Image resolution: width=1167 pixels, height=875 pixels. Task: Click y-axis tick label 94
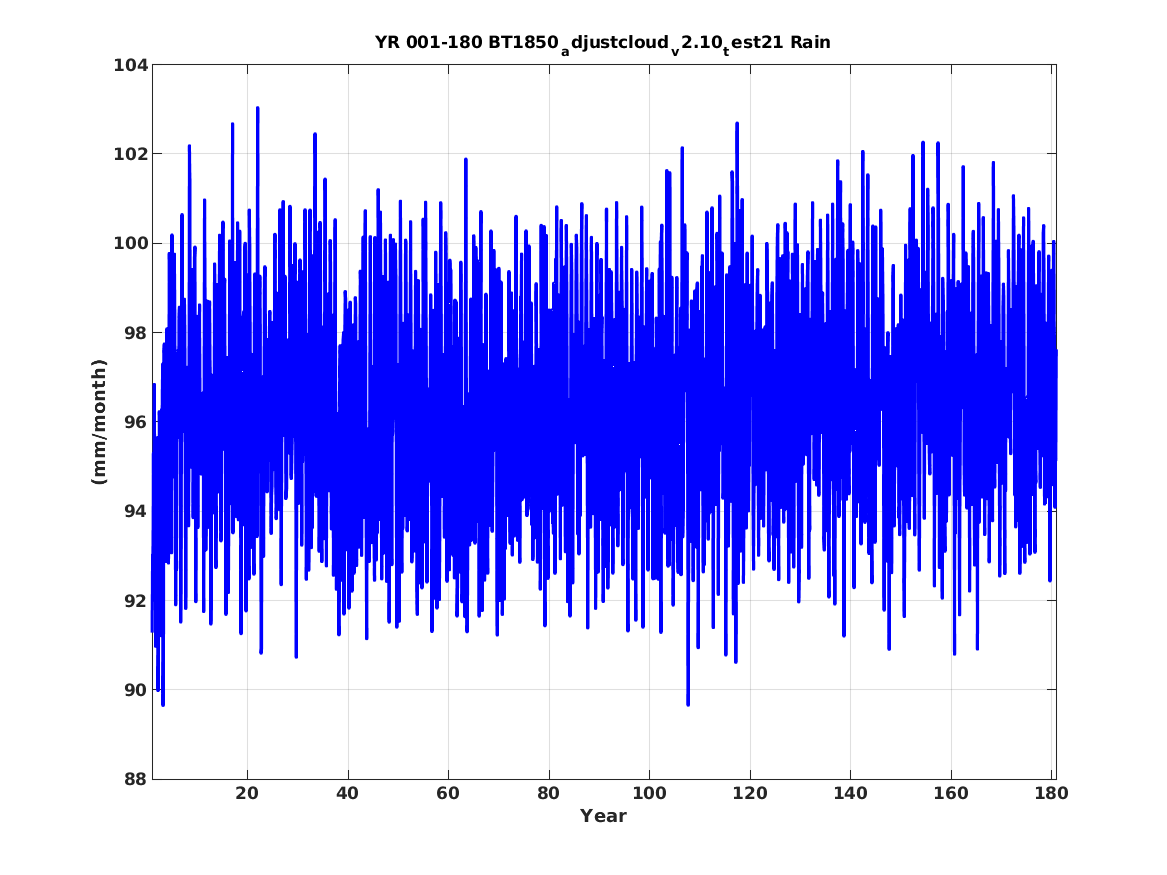(136, 511)
